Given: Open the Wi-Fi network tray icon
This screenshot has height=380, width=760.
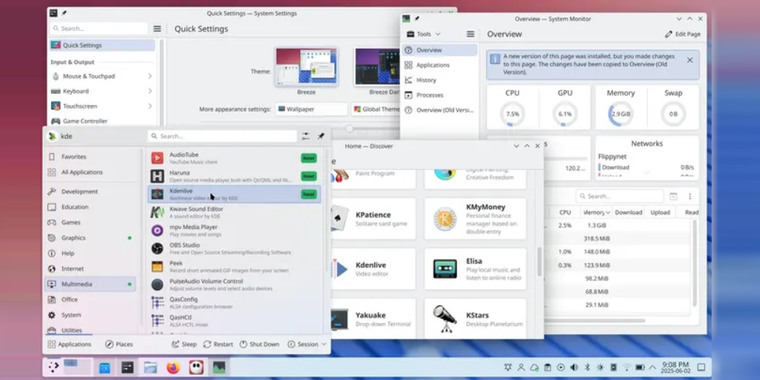Looking at the screenshot, I should tap(626, 367).
